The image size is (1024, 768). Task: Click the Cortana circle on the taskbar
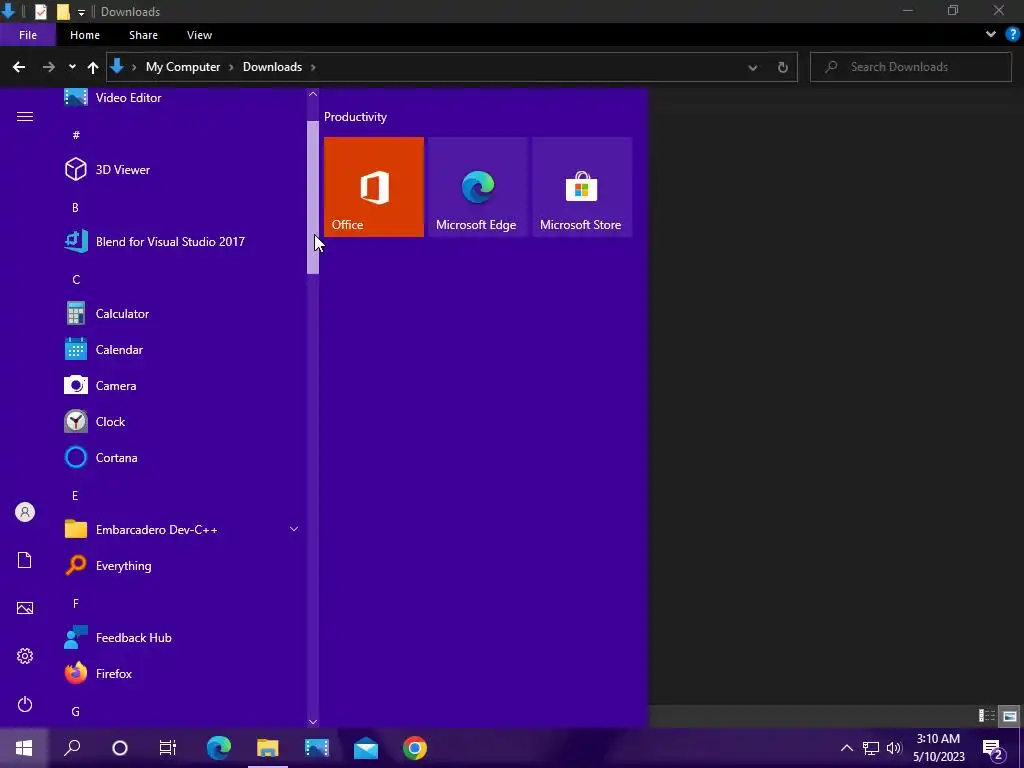point(120,748)
